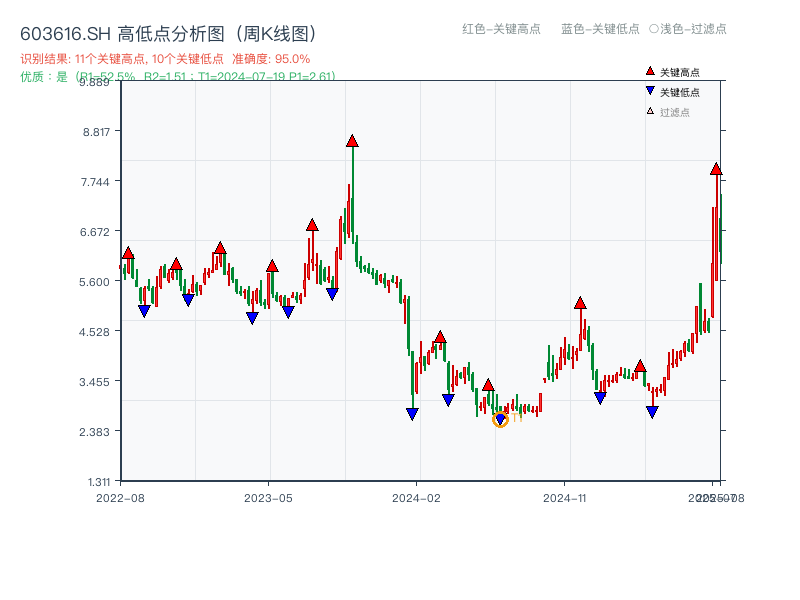Click the 2023-05 x-axis date label
Image resolution: width=800 pixels, height=600 pixels.
click(x=268, y=498)
